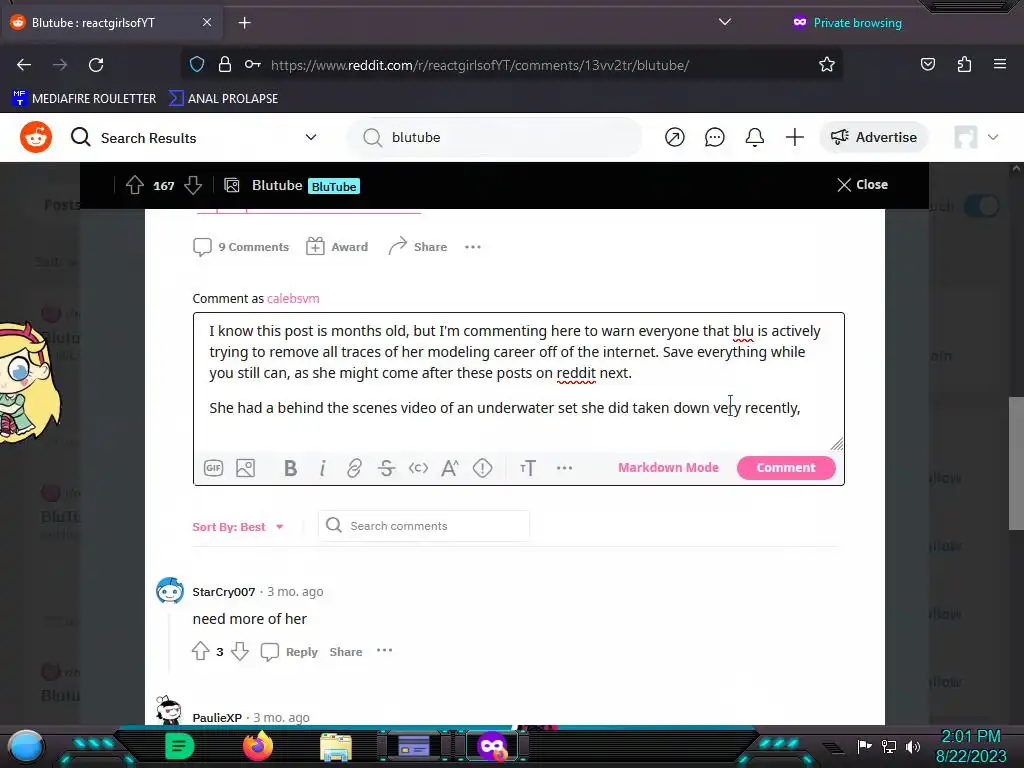Expand the user profile dropdown
The image size is (1024, 768).
pyautogui.click(x=993, y=137)
